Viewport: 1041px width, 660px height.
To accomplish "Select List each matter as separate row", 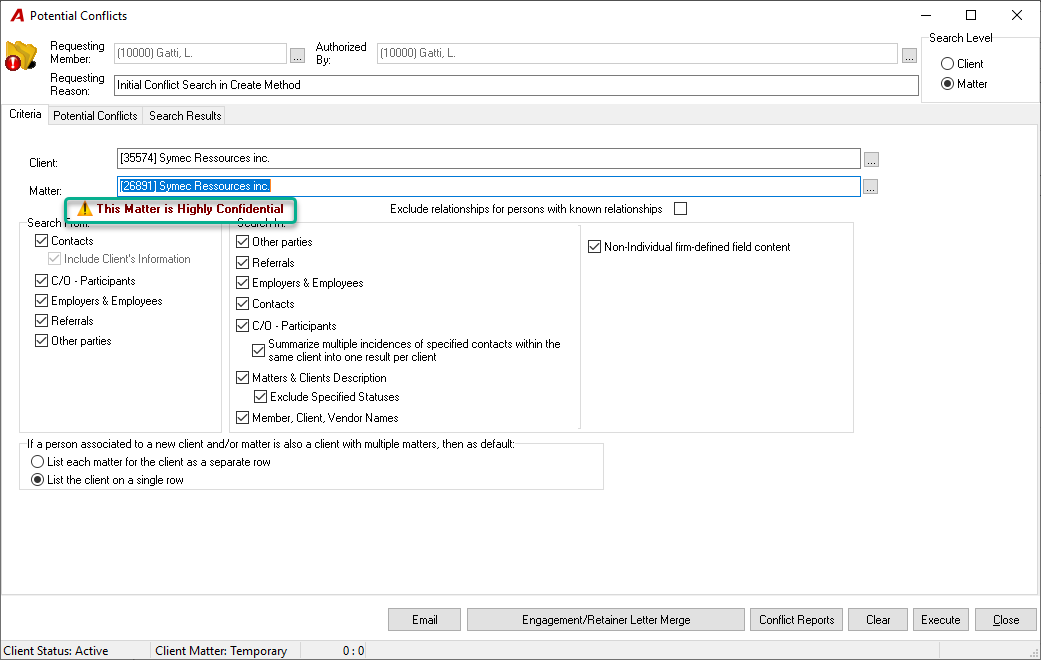I will [37, 461].
